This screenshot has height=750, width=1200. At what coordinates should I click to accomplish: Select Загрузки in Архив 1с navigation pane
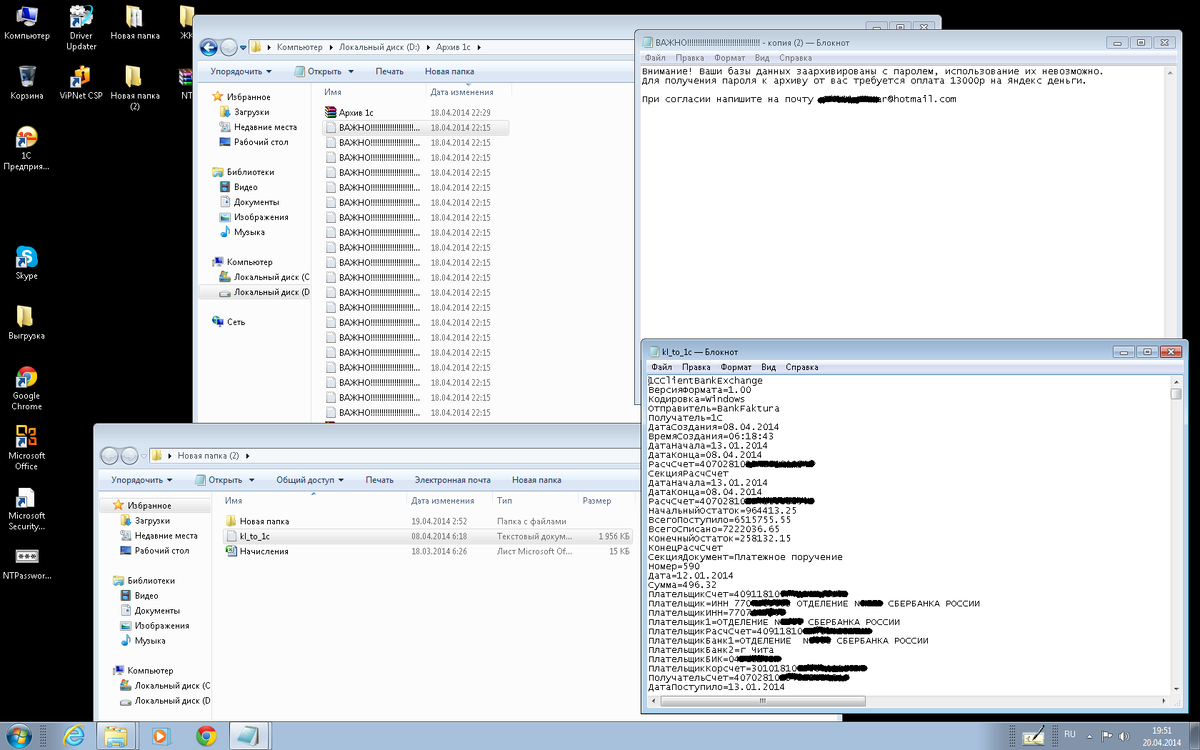tap(252, 112)
